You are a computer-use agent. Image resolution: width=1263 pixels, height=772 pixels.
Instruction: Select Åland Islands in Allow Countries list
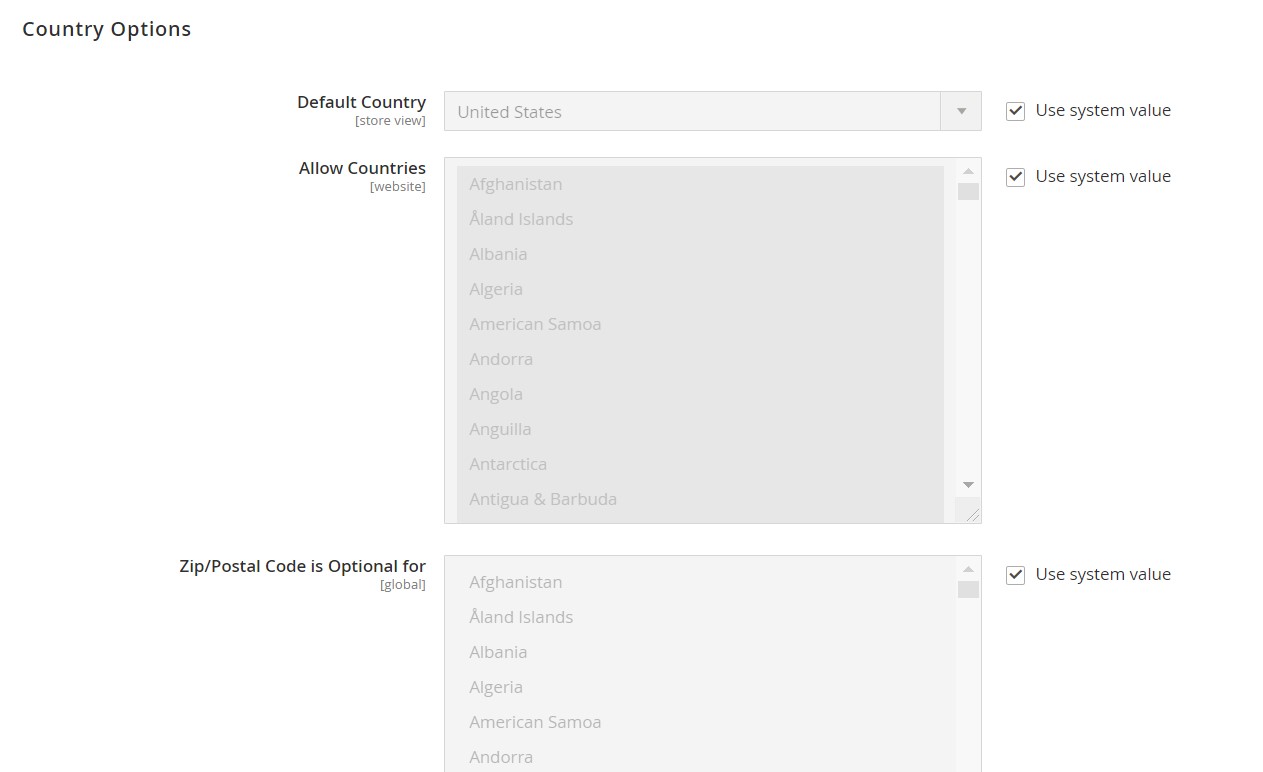point(521,219)
